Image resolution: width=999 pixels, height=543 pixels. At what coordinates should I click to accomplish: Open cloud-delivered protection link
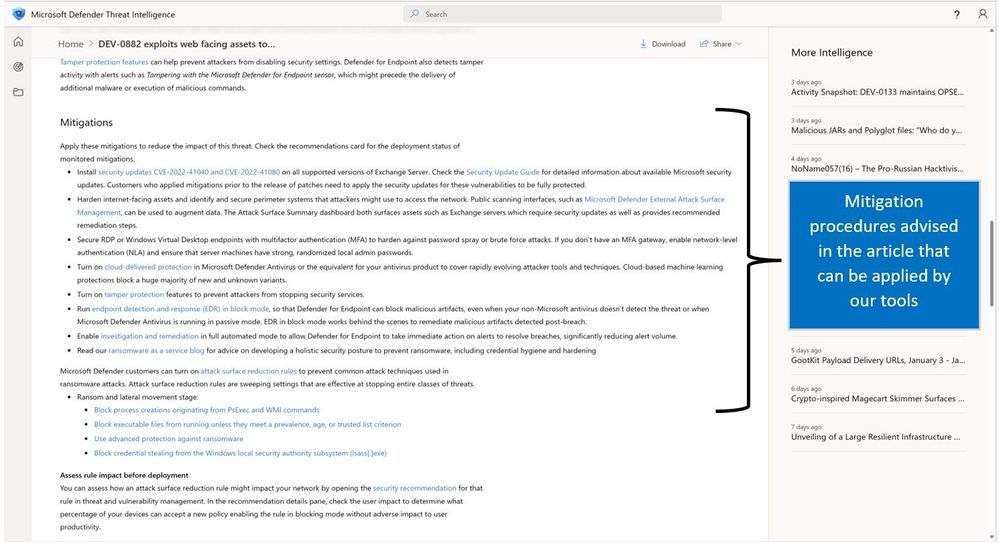148,267
